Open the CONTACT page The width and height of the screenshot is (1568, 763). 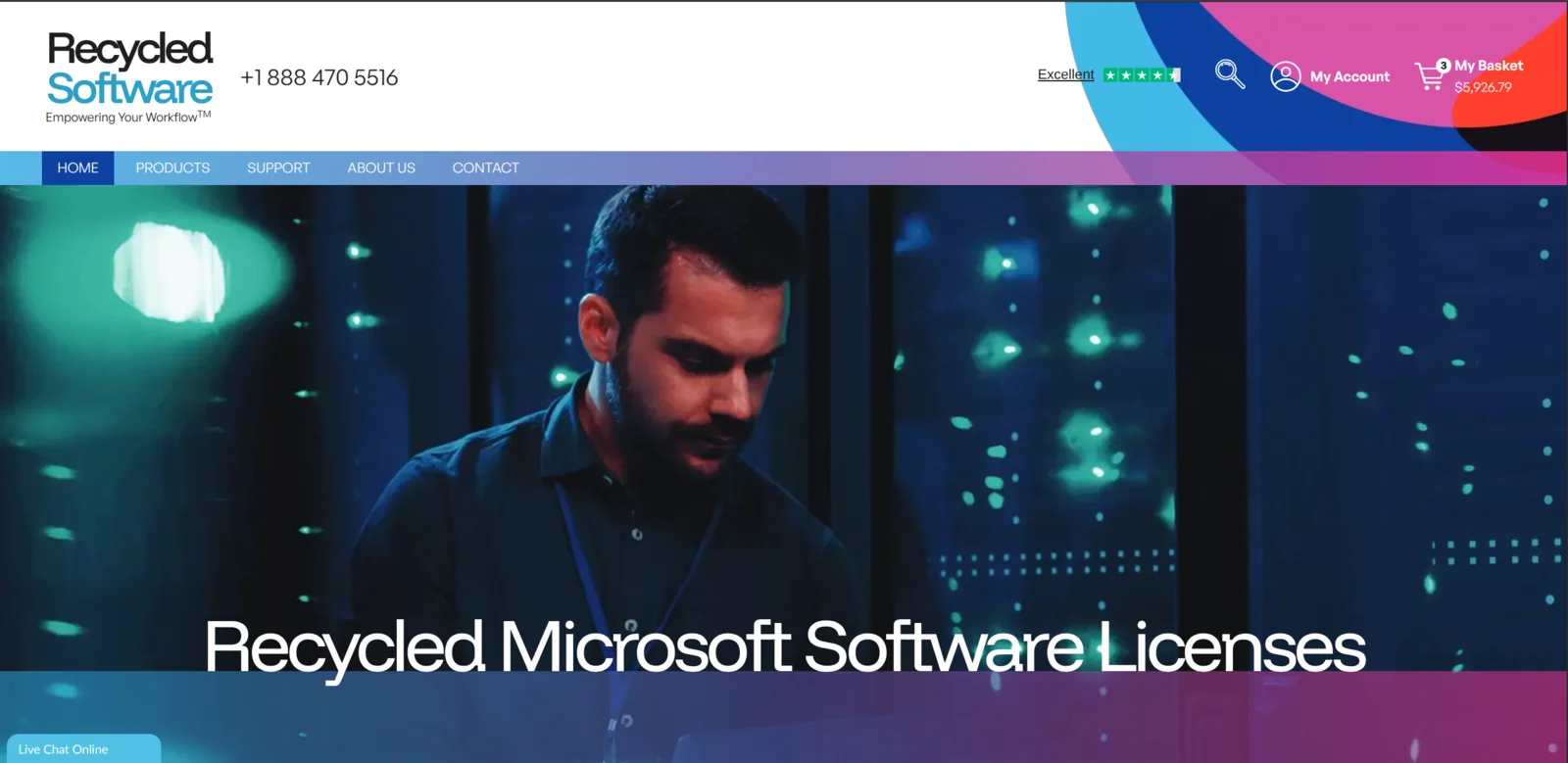click(485, 168)
